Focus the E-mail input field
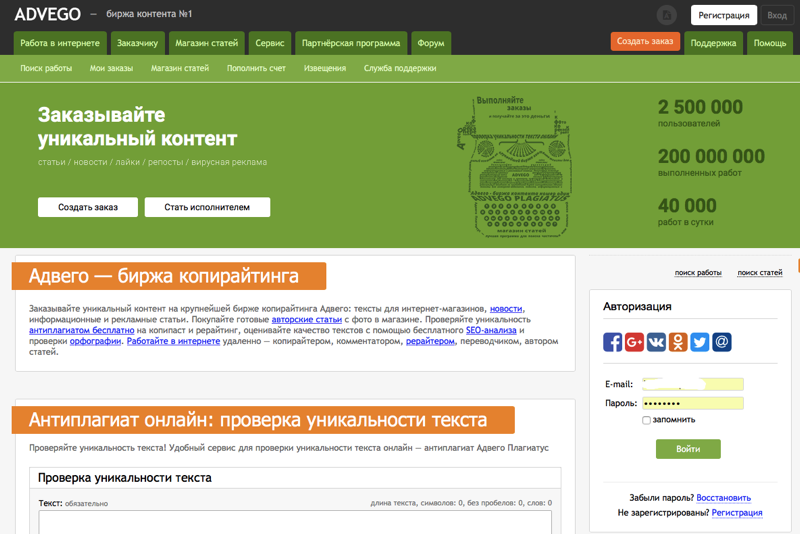The width and height of the screenshot is (800, 534). pyautogui.click(x=692, y=384)
